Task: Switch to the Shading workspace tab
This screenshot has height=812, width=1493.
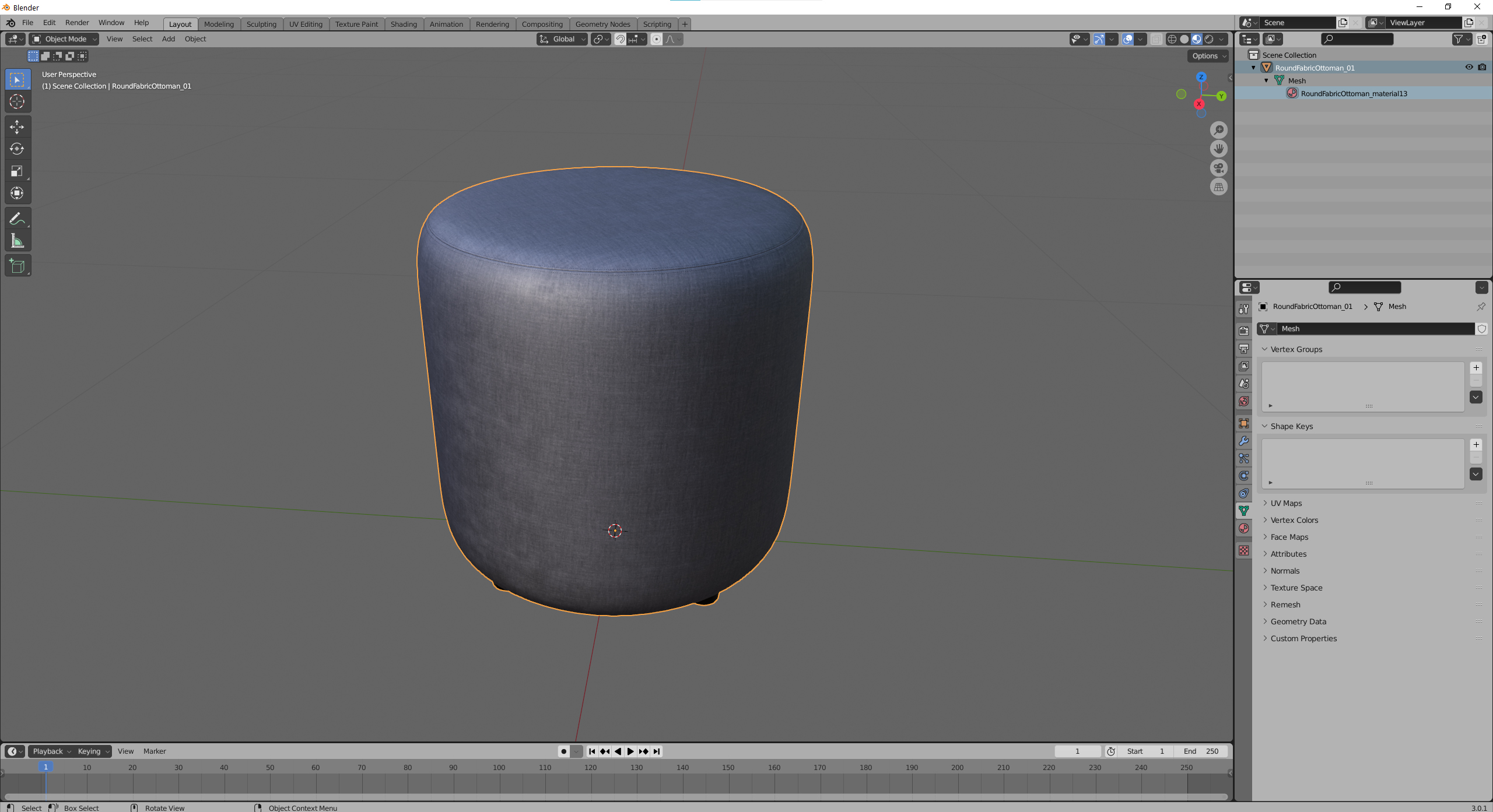Action: 404,24
